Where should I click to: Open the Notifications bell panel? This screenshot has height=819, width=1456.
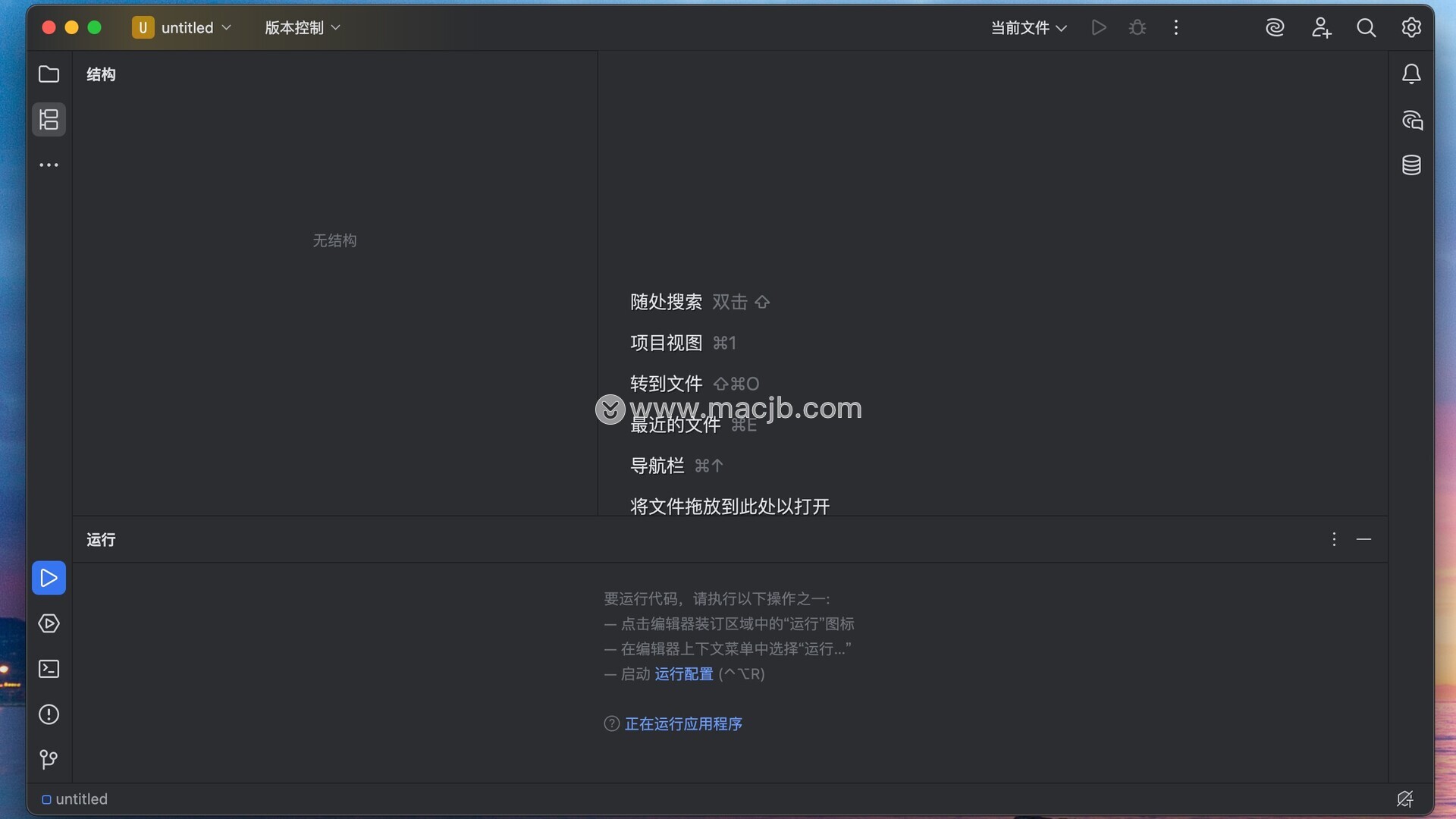tap(1410, 74)
